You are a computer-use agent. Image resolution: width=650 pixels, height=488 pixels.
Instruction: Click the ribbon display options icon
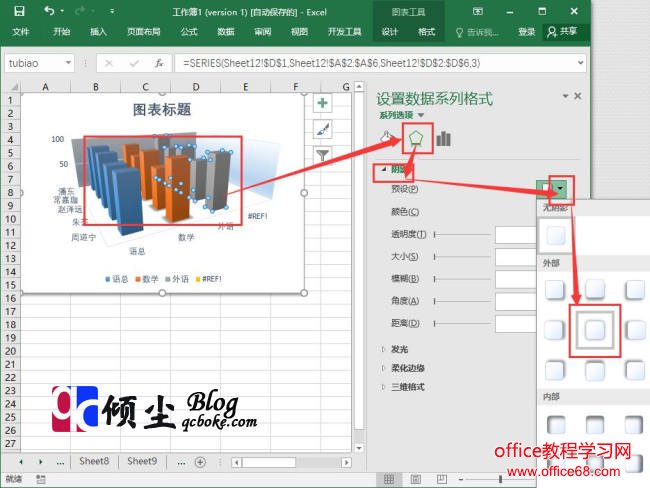478,12
